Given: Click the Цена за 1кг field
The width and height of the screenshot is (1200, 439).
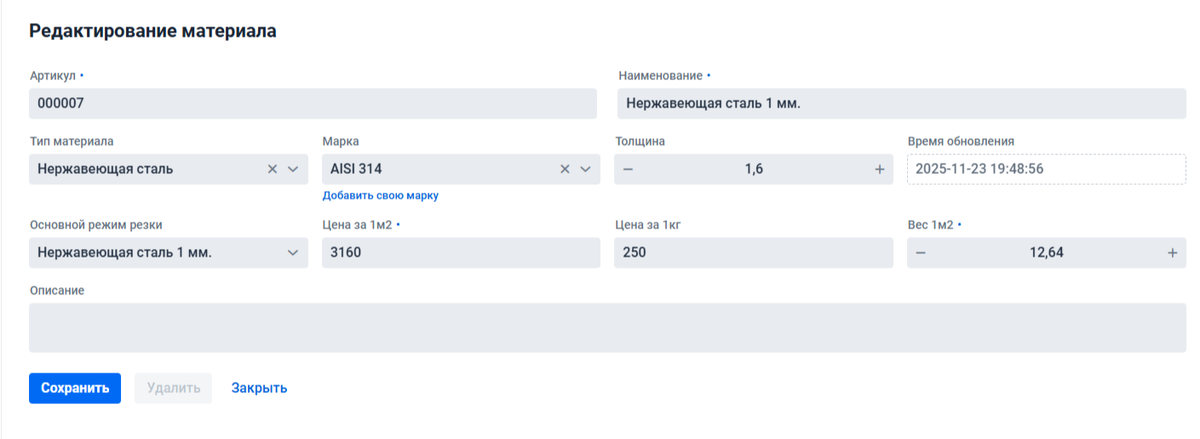Looking at the screenshot, I should point(752,253).
